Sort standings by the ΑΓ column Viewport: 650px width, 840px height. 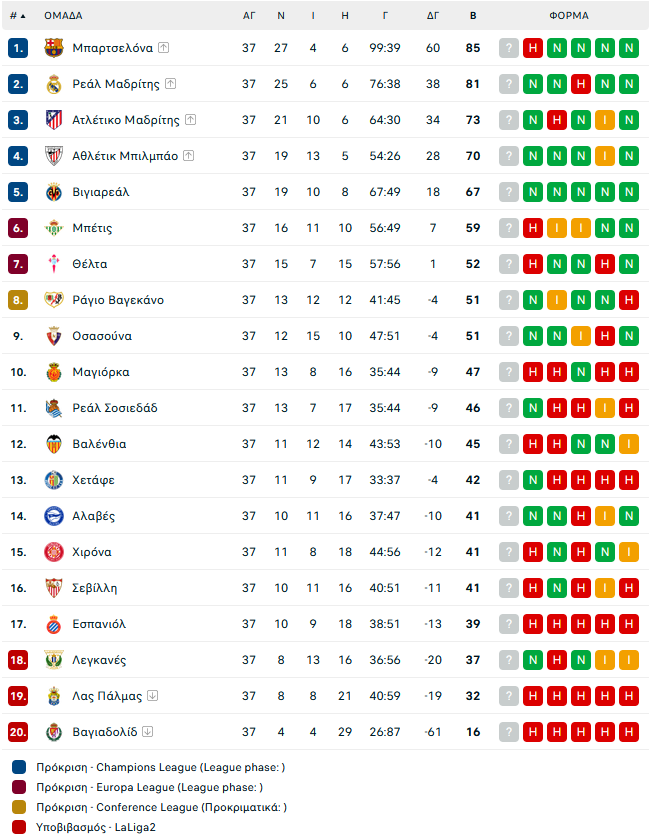pos(249,16)
